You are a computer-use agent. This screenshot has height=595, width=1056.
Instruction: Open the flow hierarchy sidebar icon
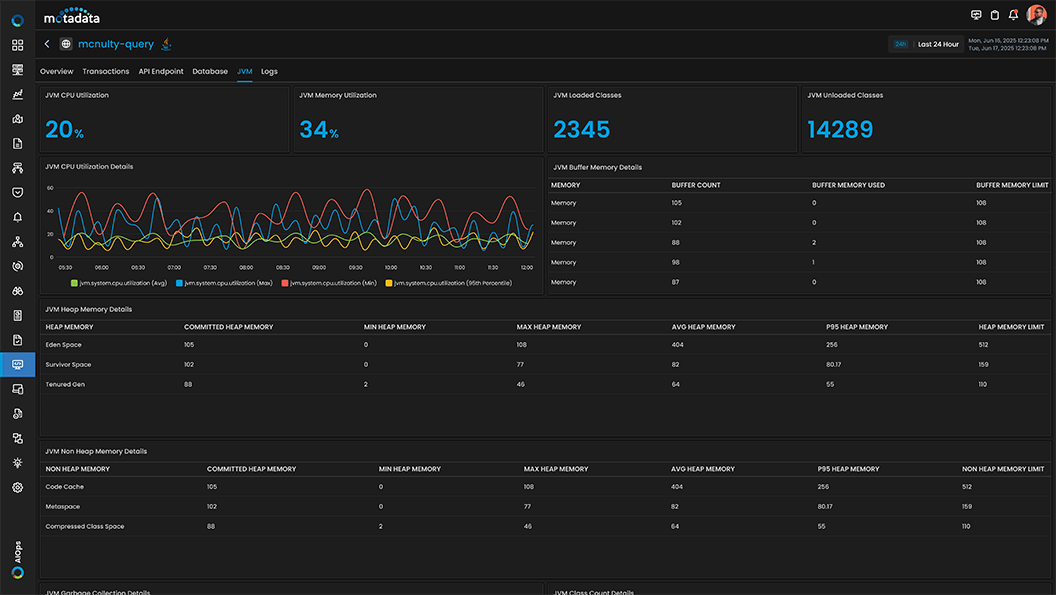click(18, 168)
